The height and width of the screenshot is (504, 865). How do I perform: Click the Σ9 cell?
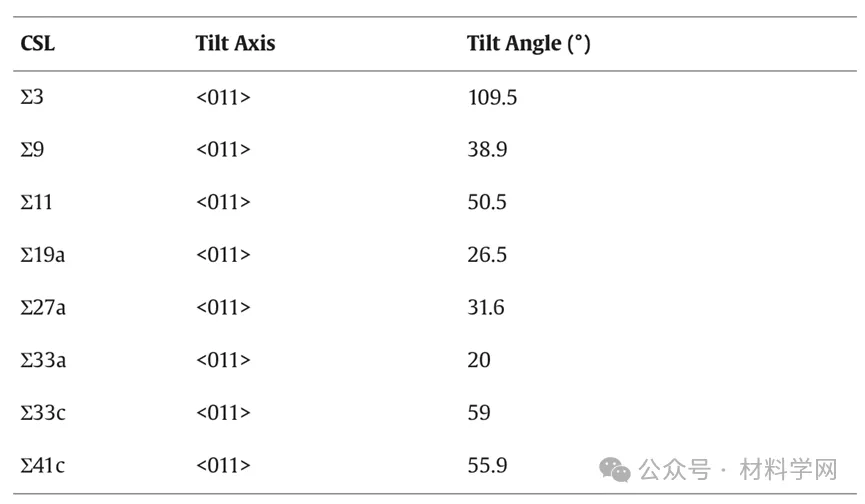click(x=32, y=149)
